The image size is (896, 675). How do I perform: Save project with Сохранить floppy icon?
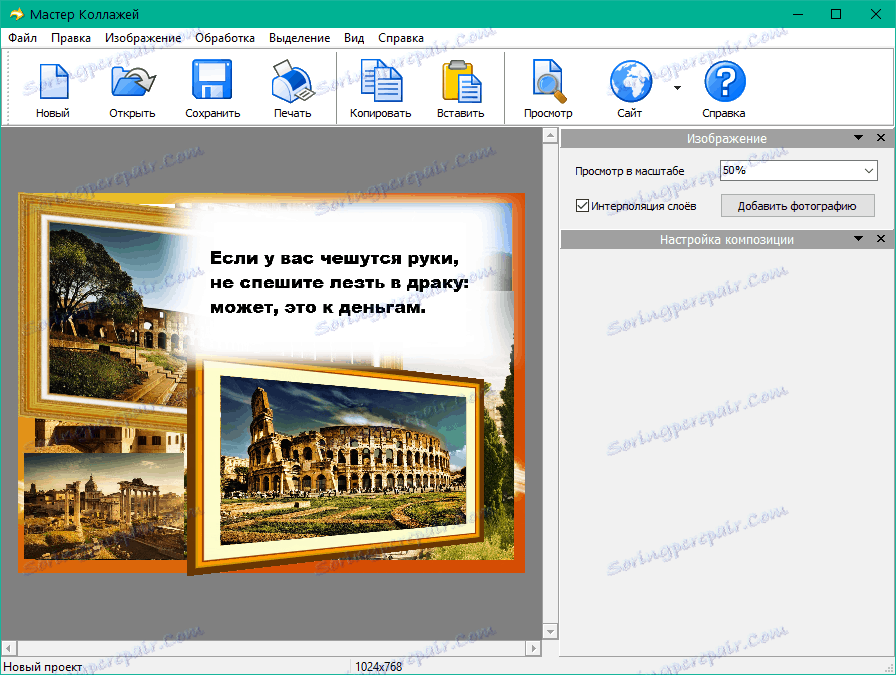click(212, 79)
